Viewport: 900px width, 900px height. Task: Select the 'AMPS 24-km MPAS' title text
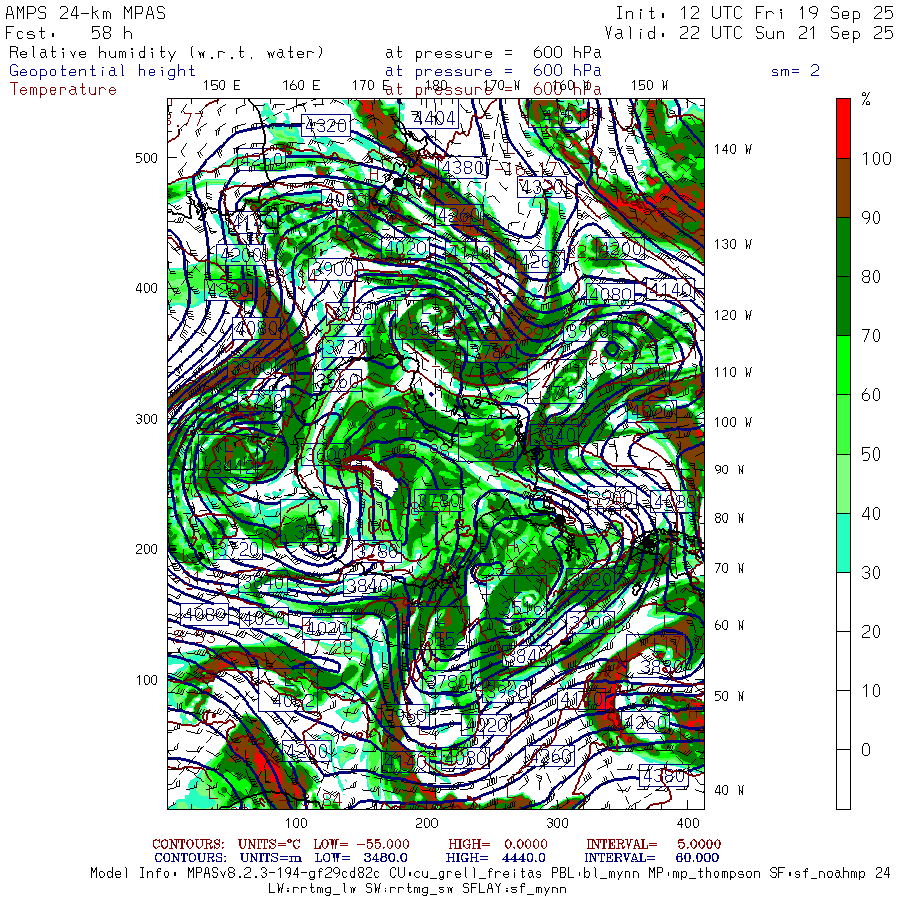pyautogui.click(x=86, y=13)
